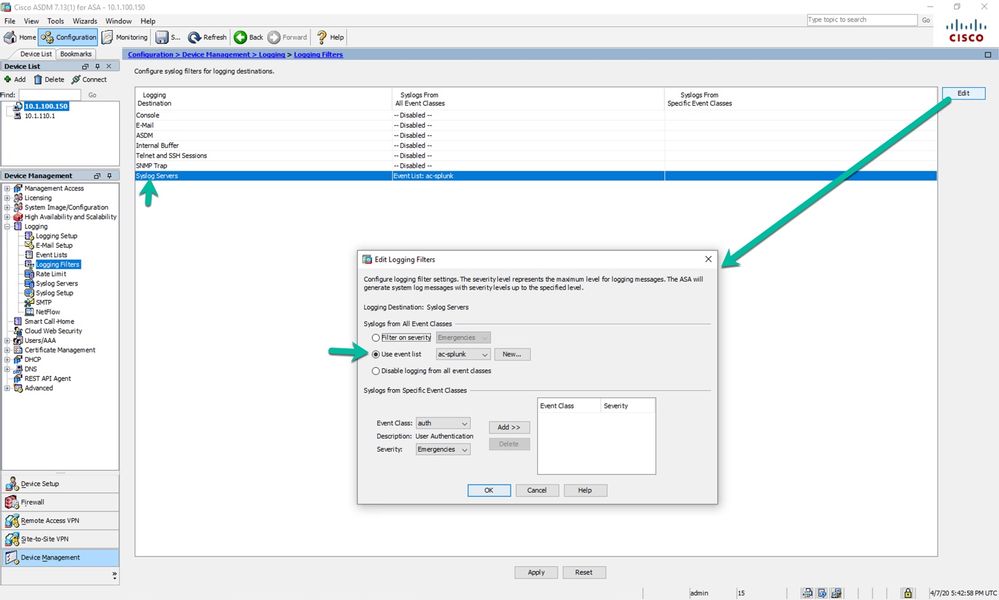The image size is (999, 600).
Task: Select the Filter on severity option
Action: [x=376, y=338]
